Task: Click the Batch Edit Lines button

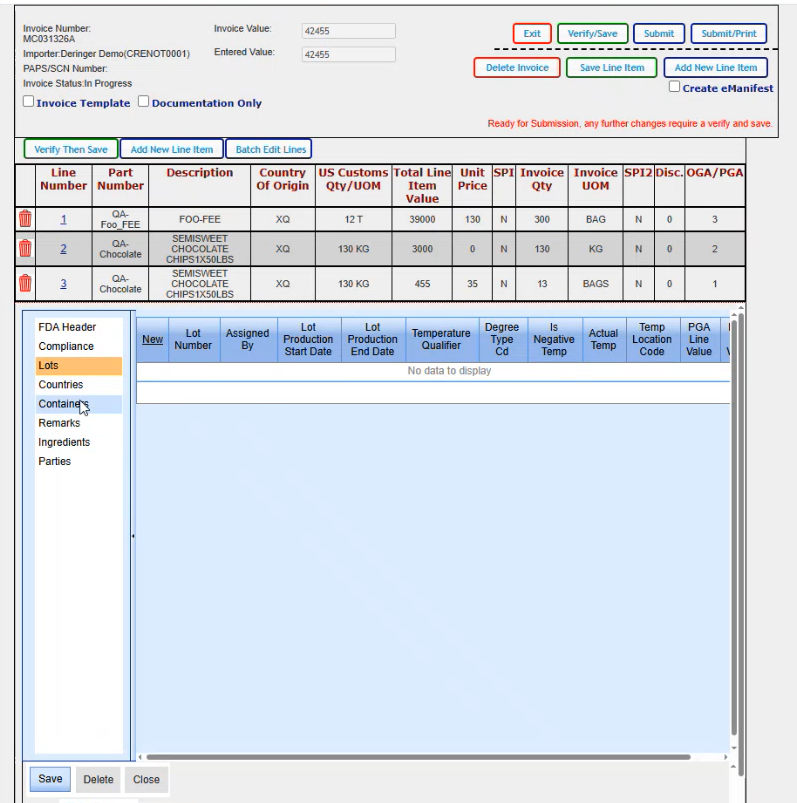Action: point(270,150)
